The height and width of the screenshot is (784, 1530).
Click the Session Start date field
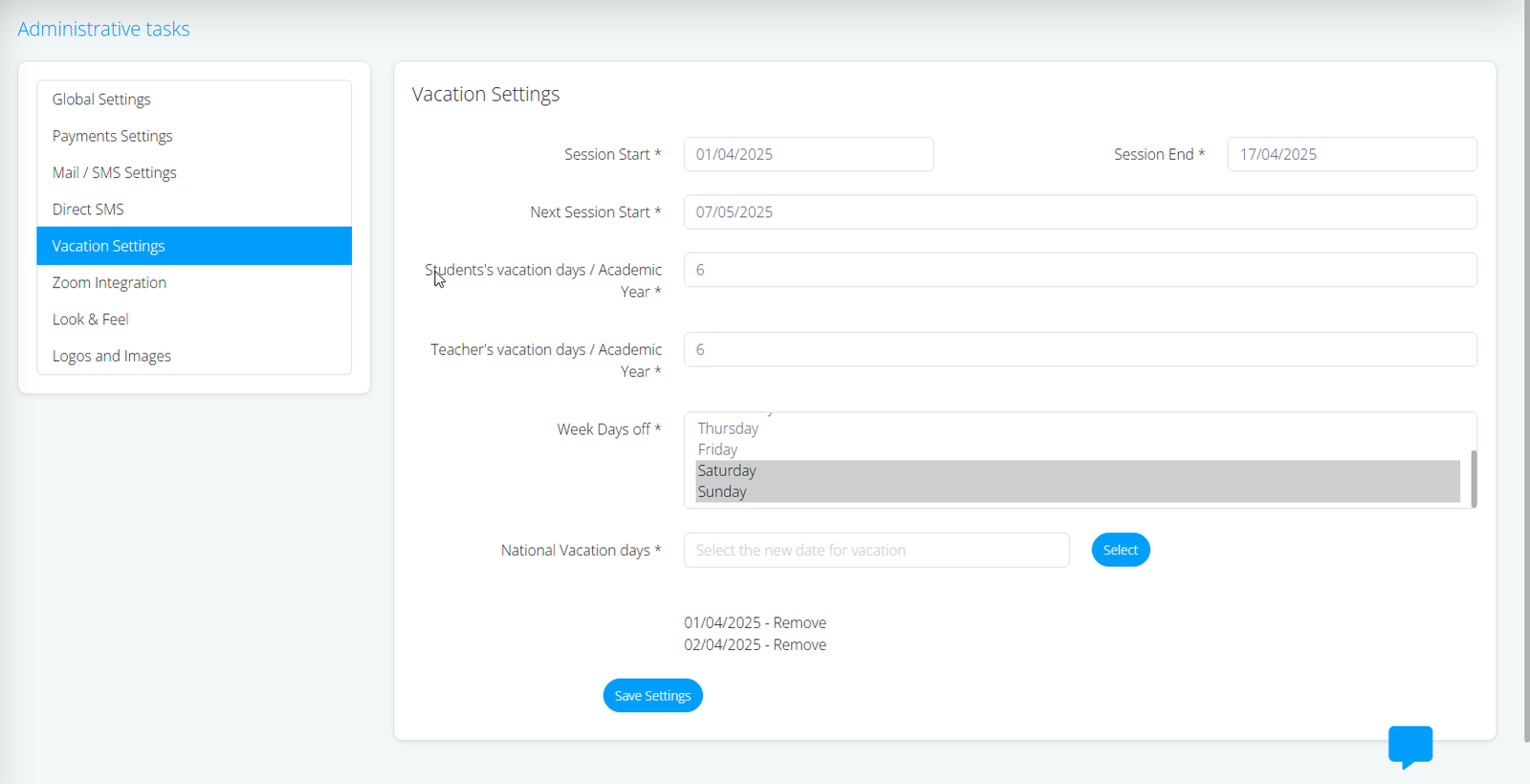pos(808,154)
